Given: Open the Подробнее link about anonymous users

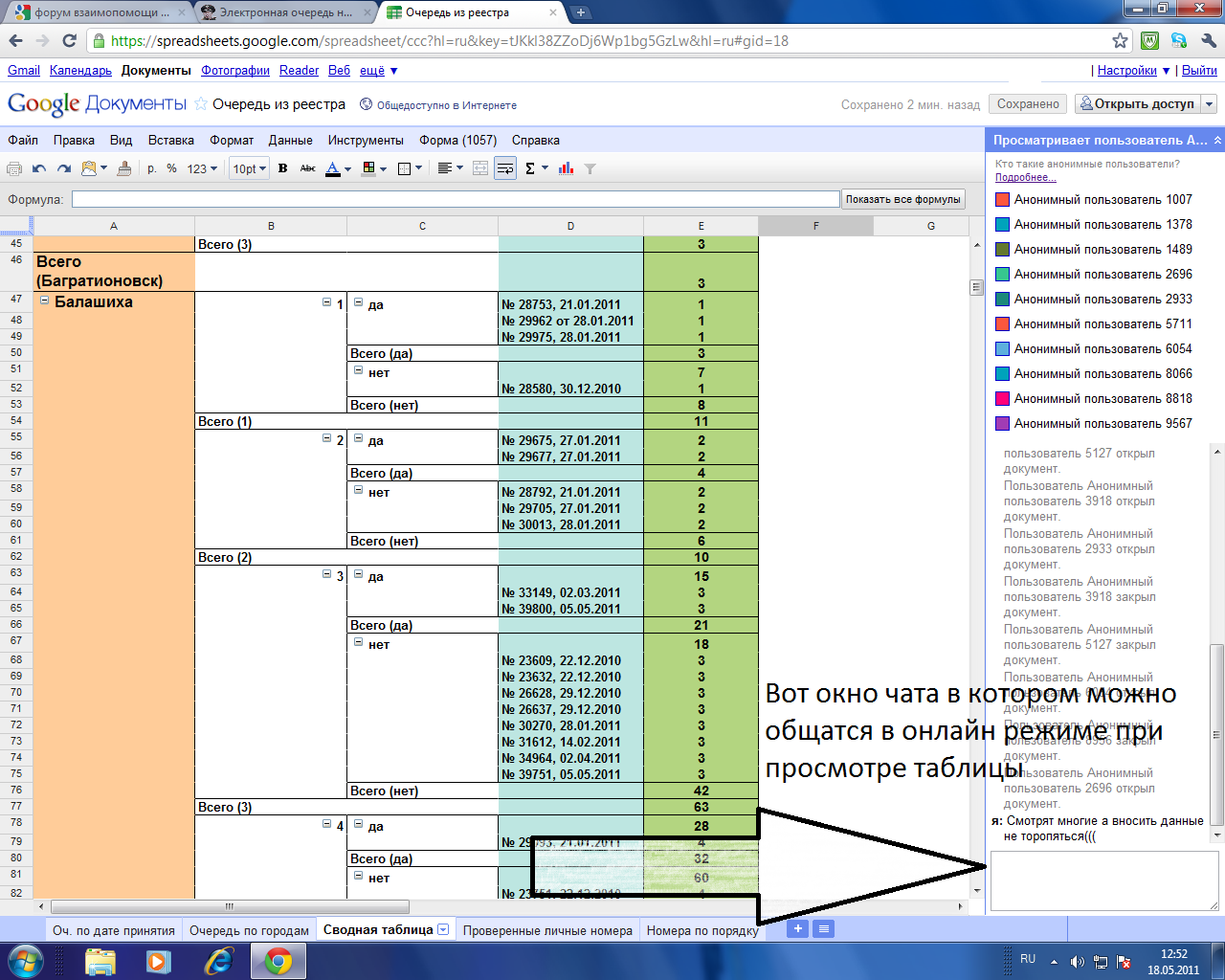Looking at the screenshot, I should 1025,177.
